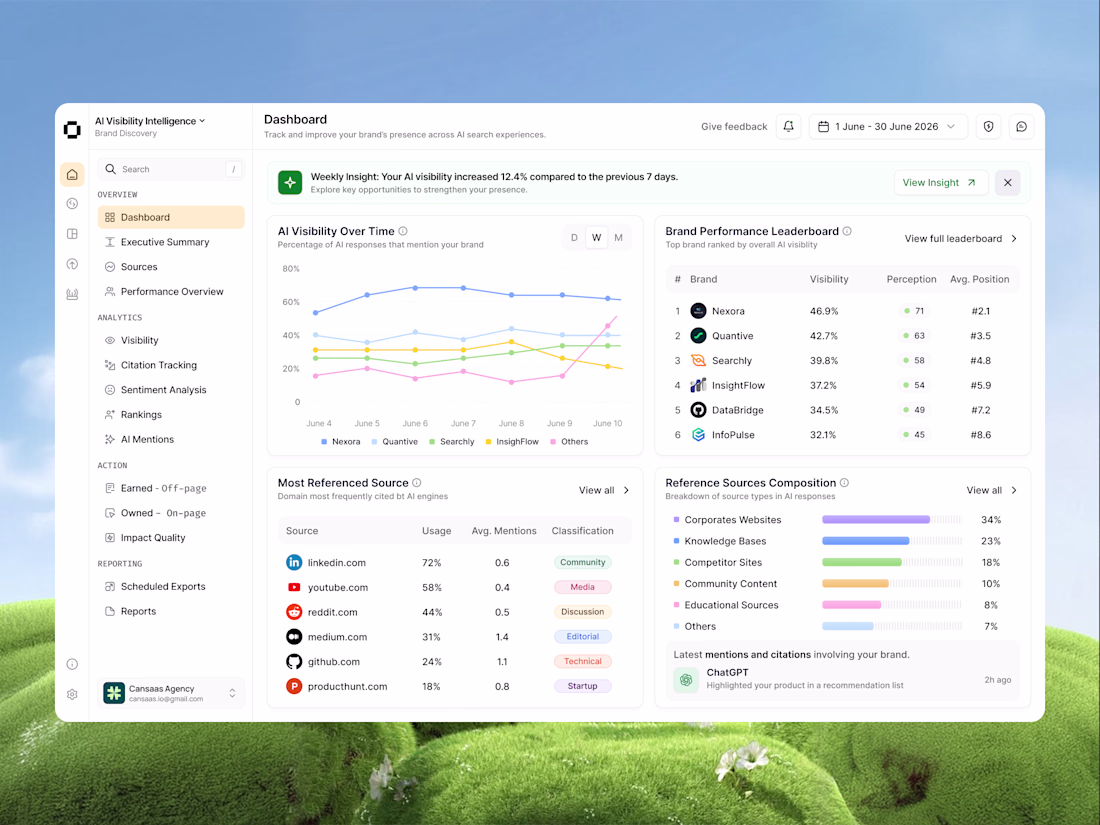The image size is (1100, 825).
Task: Expand the AI Visibility Intelligence workspace dropdown
Action: [x=150, y=121]
